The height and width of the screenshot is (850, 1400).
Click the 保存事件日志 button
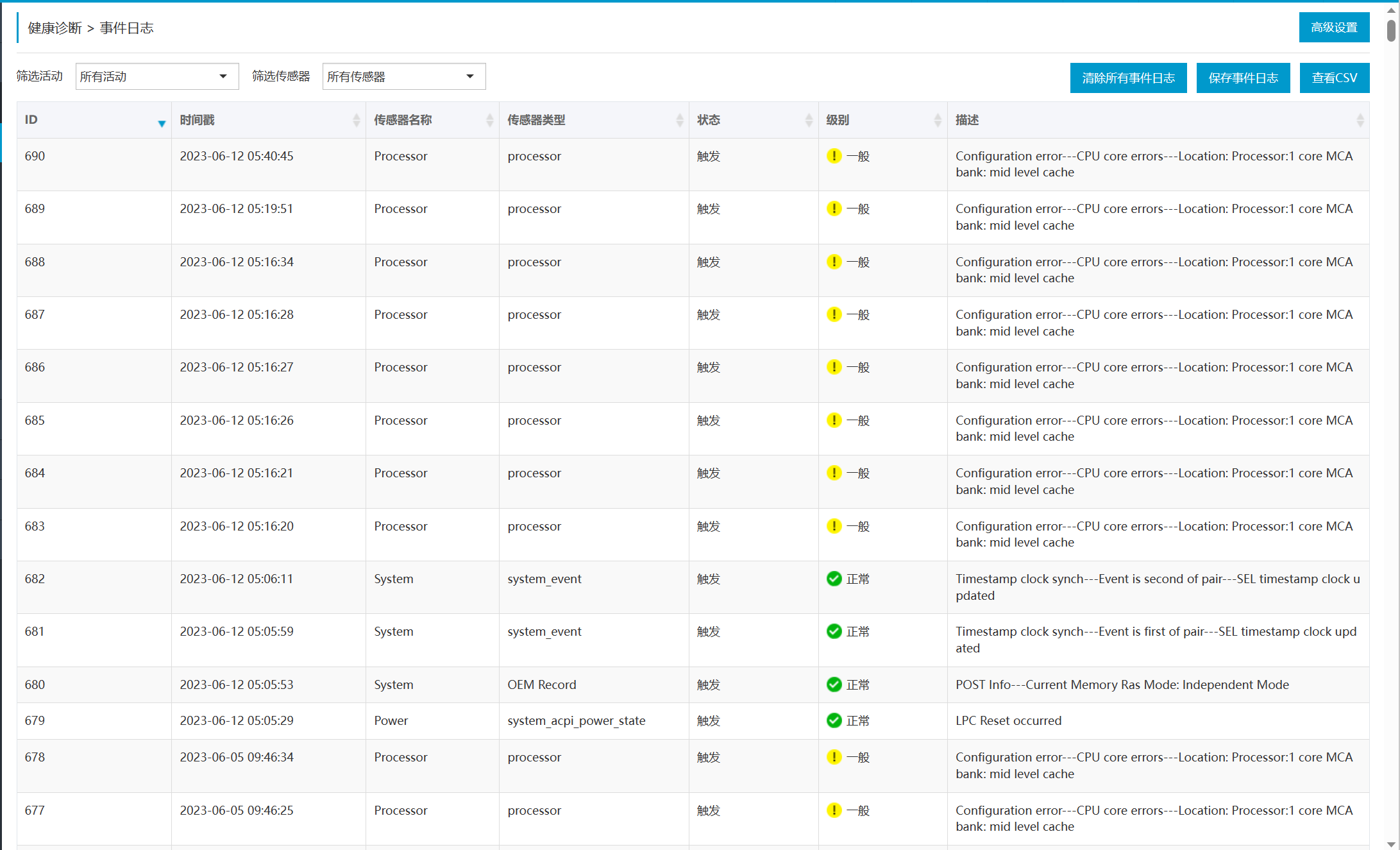point(1243,78)
